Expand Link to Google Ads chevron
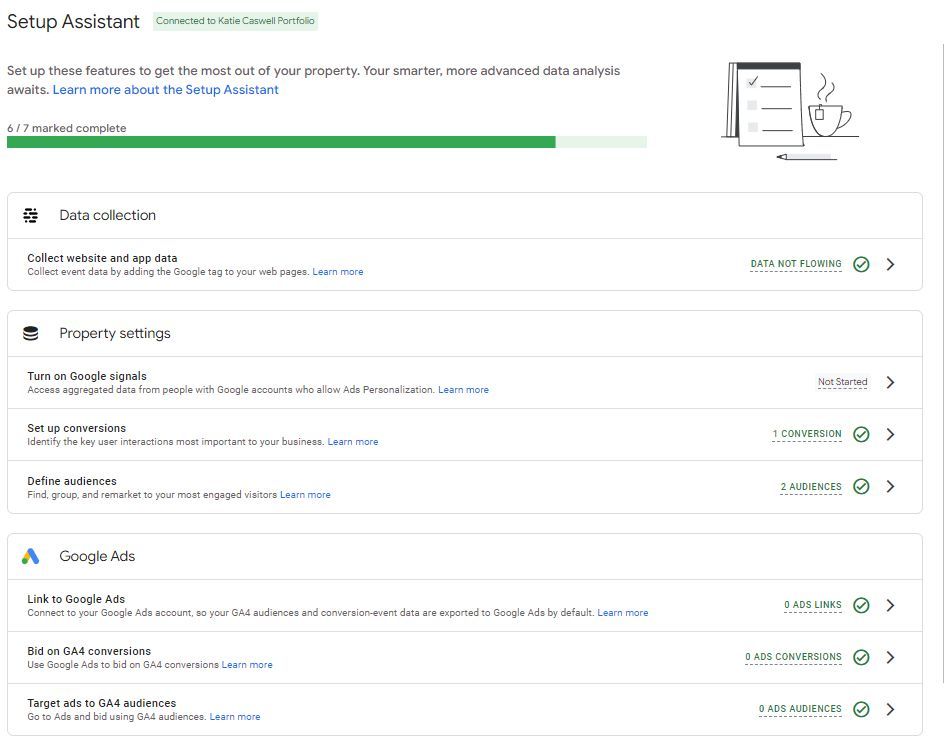This screenshot has height=742, width=944. tap(890, 605)
